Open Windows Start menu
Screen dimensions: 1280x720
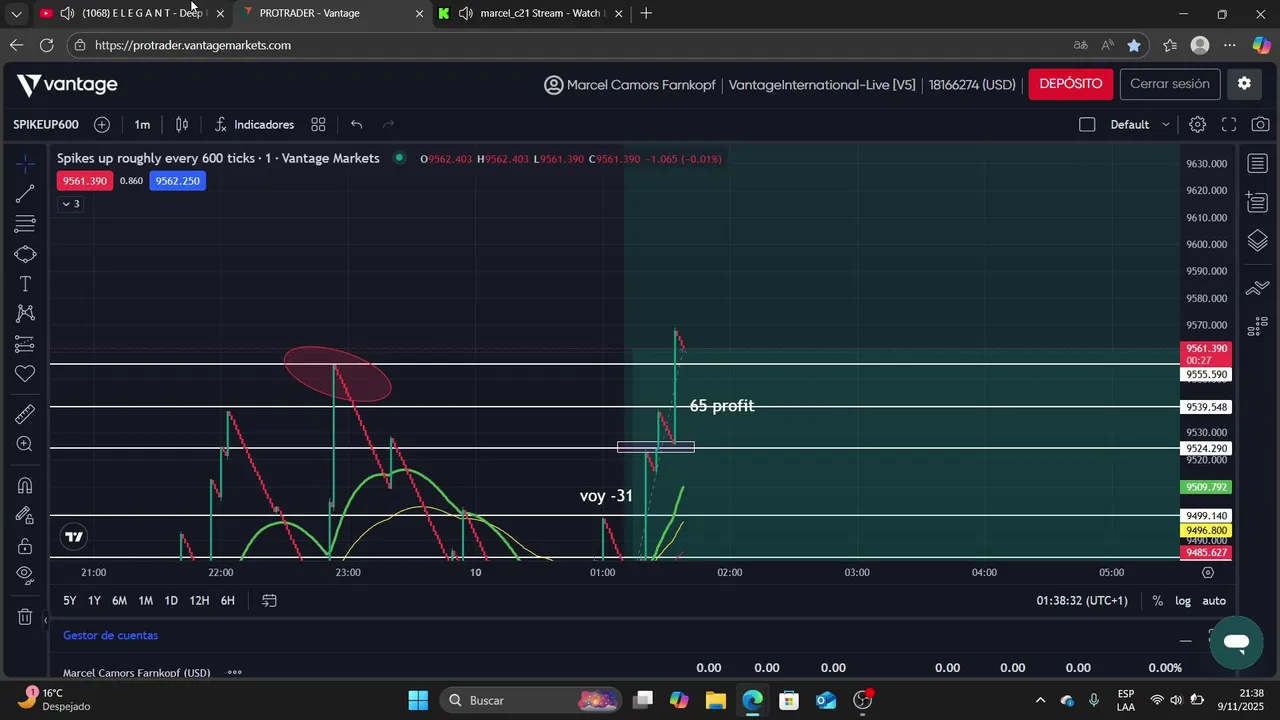pos(418,700)
